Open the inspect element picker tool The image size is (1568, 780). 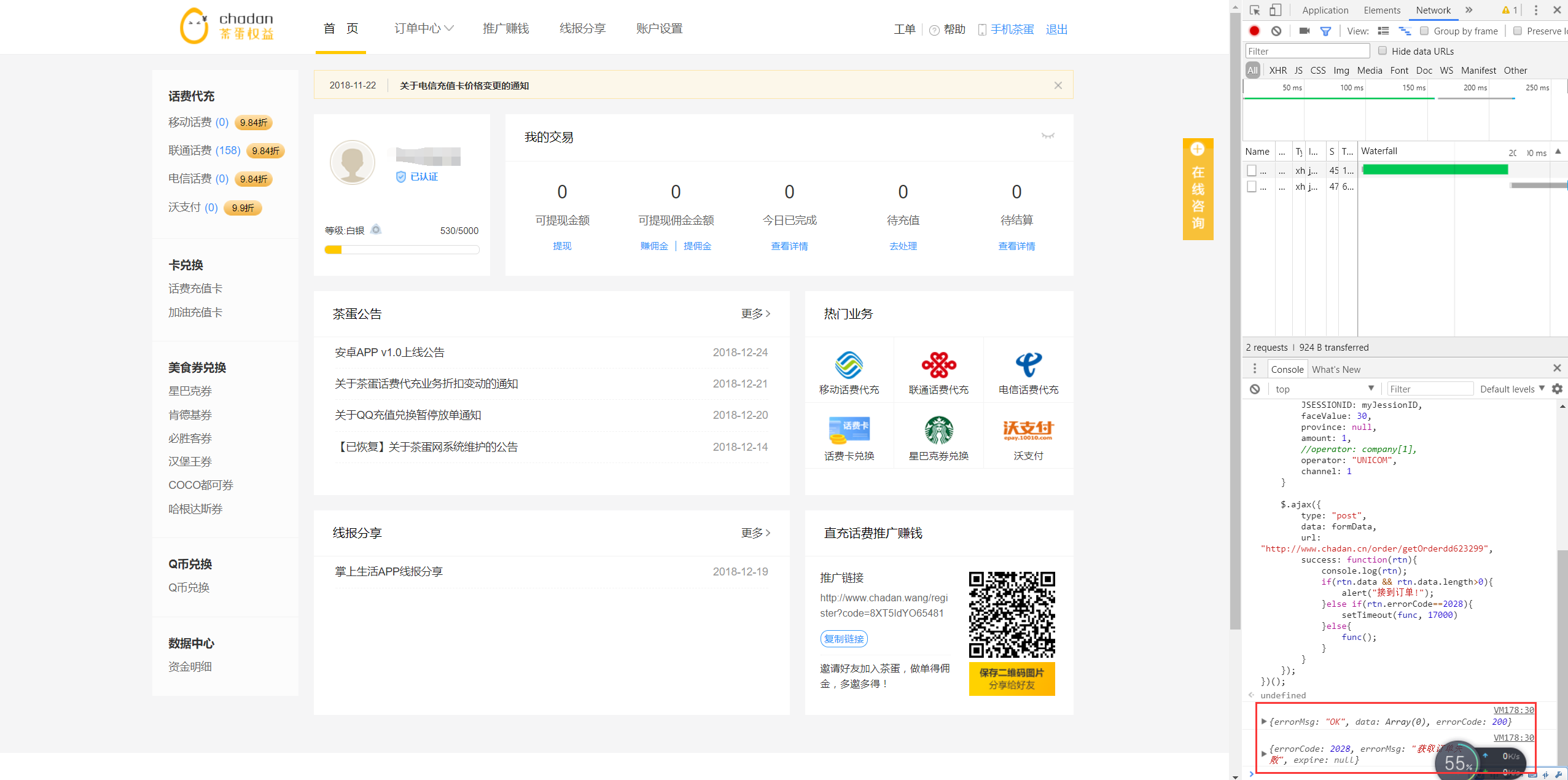pyautogui.click(x=1255, y=10)
